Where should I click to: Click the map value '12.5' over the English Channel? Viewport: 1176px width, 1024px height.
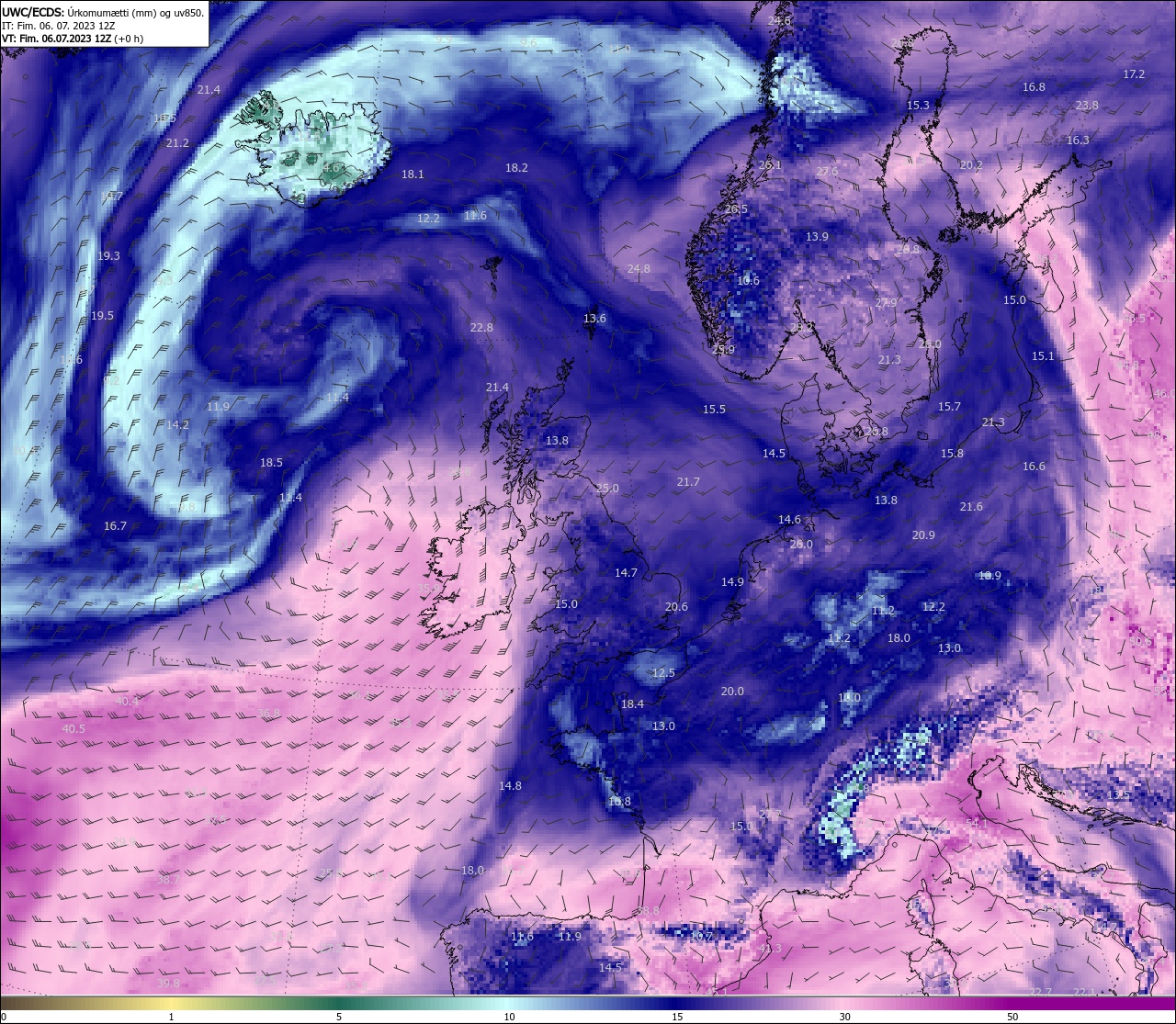click(x=663, y=673)
